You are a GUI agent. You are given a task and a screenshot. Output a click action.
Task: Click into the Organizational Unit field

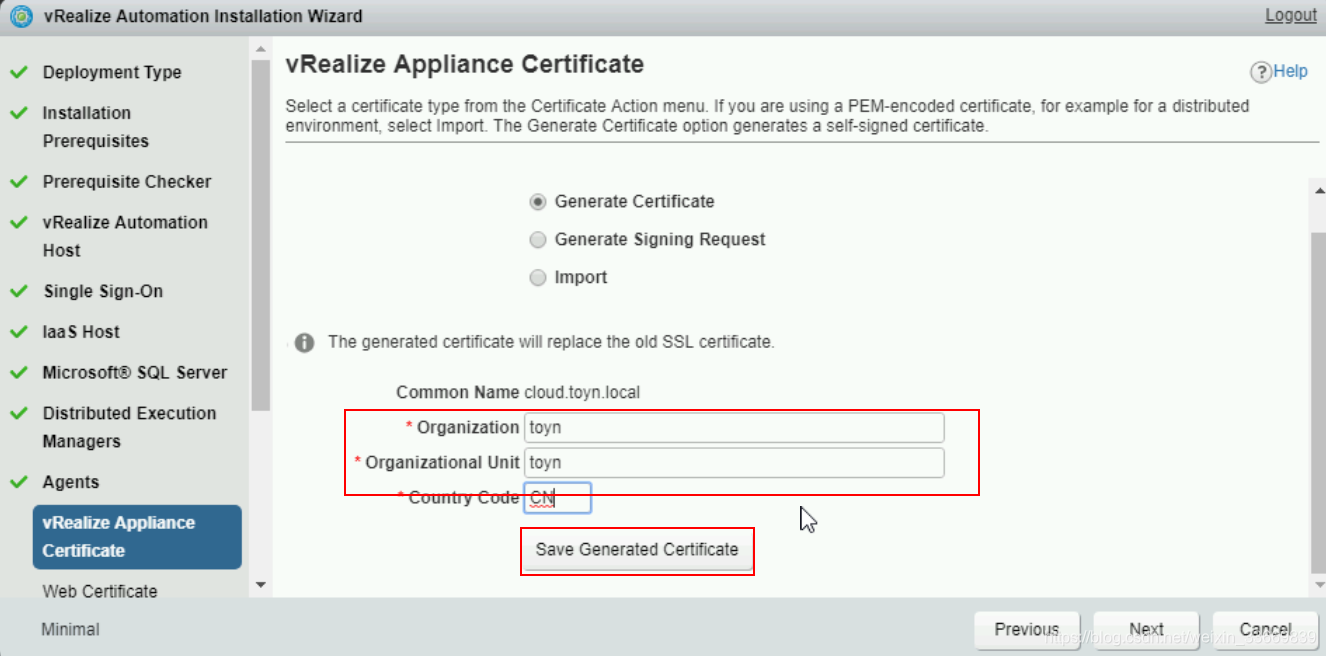734,463
